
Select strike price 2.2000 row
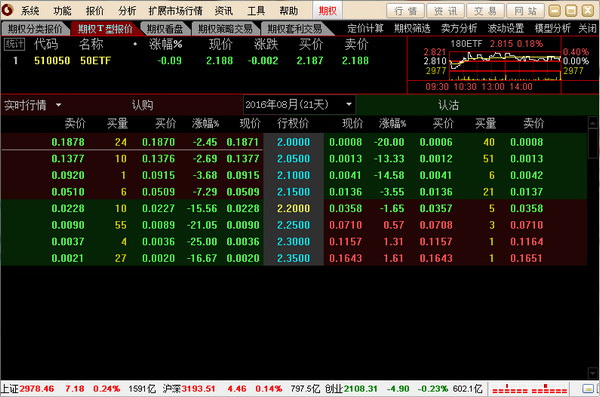click(293, 208)
